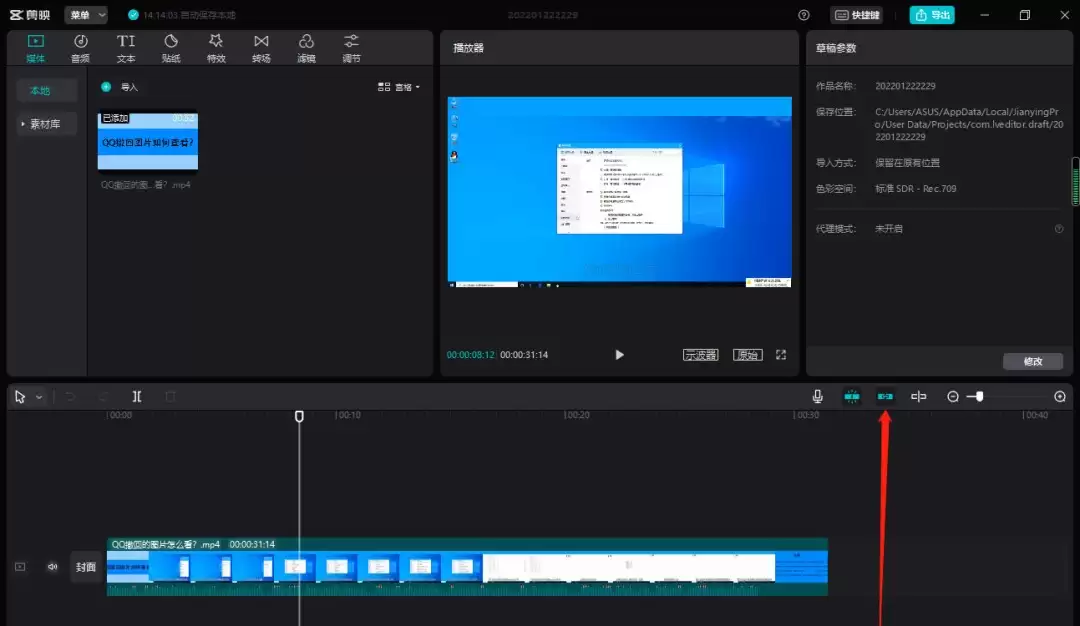Open the 菜单 dropdown menu

86,15
